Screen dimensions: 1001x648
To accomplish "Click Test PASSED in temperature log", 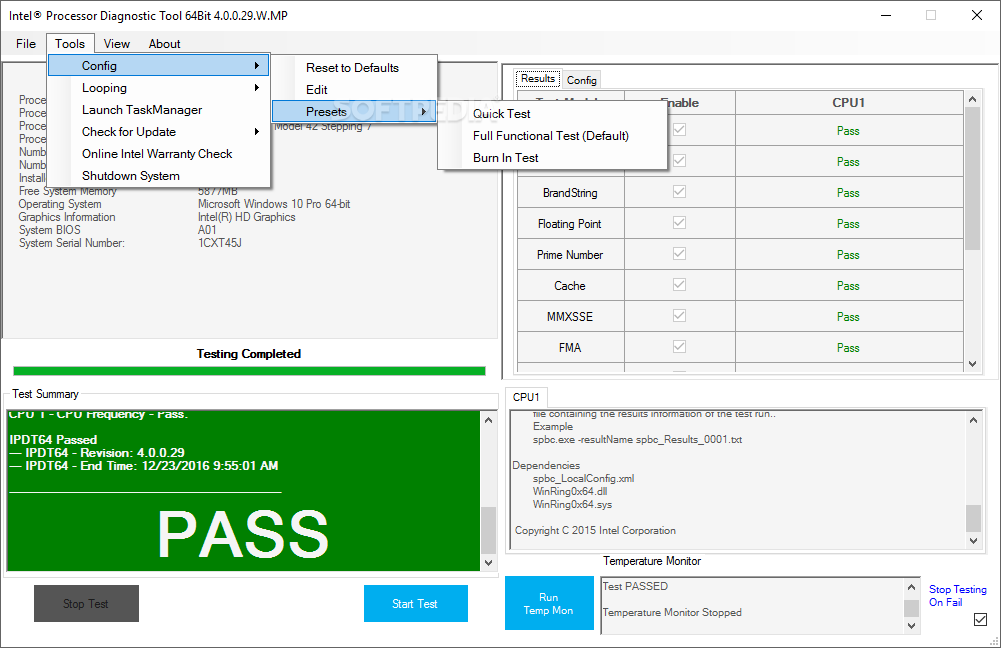I will 635,586.
